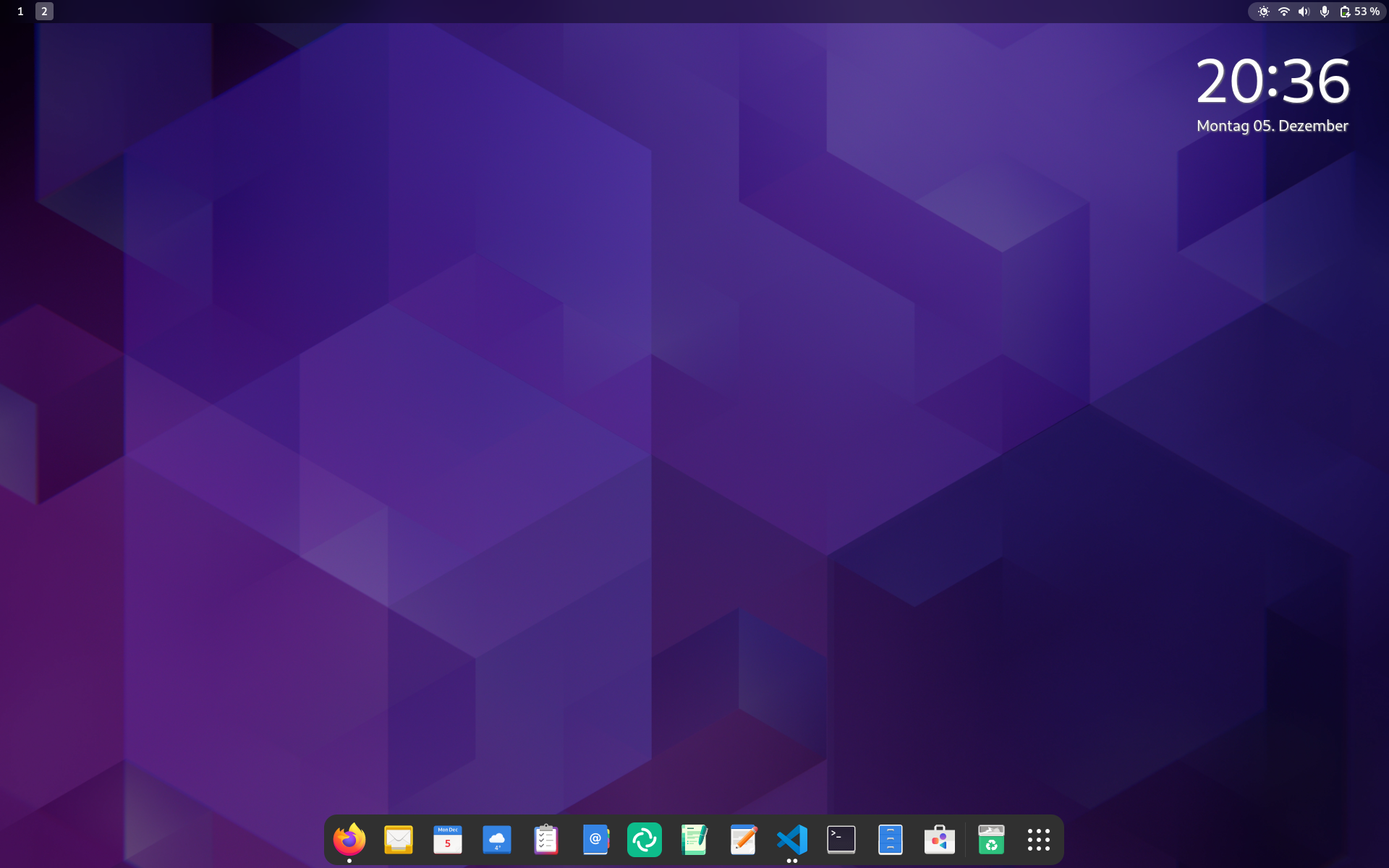This screenshot has height=868, width=1389.
Task: Click the night light indicator in top bar
Action: coord(1263,12)
